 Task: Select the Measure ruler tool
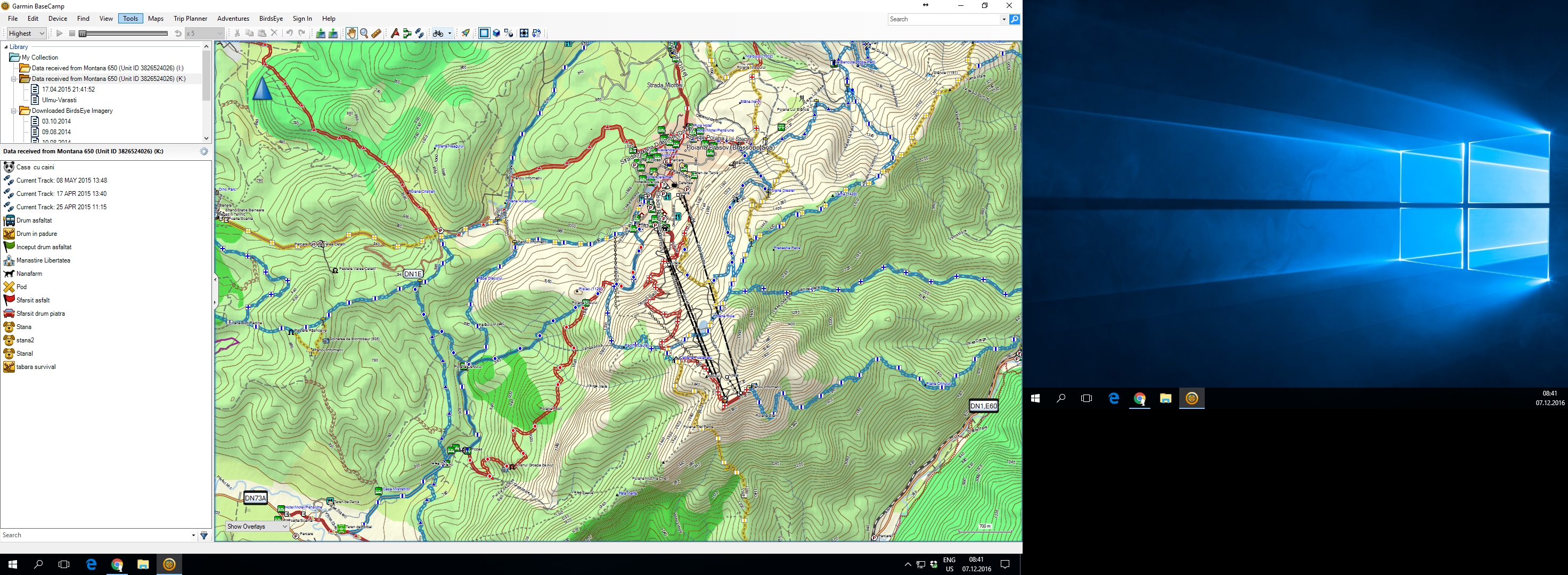[x=376, y=34]
